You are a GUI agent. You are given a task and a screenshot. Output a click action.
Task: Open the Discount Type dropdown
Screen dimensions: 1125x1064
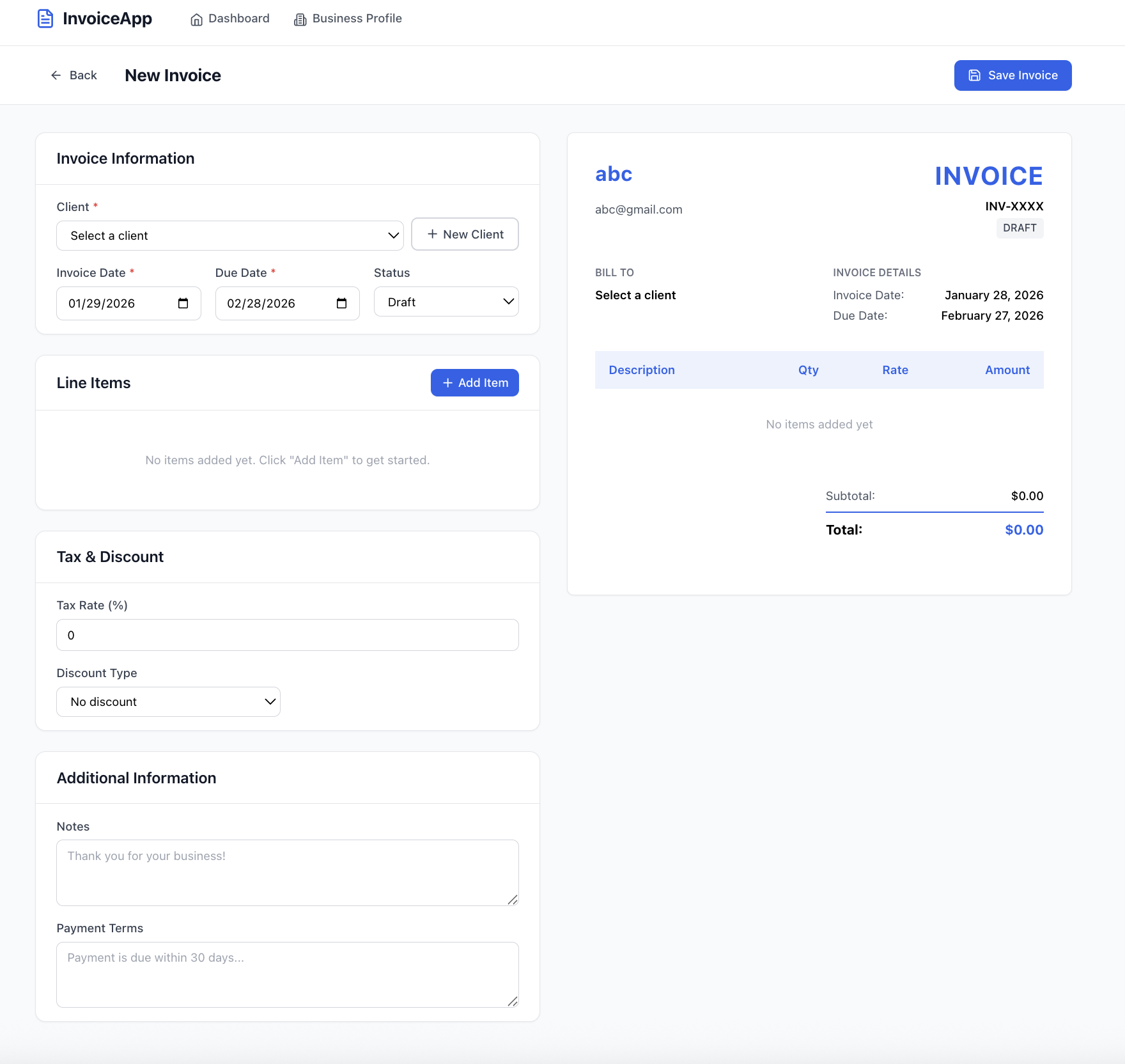point(168,701)
